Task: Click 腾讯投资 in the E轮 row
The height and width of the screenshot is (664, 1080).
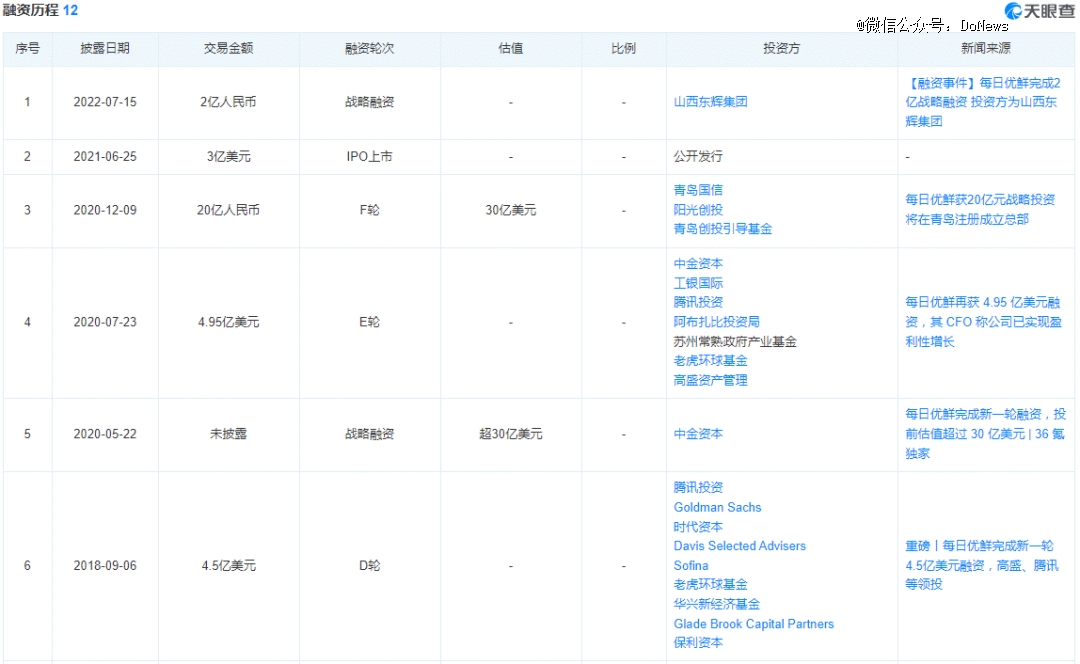Action: (x=698, y=302)
